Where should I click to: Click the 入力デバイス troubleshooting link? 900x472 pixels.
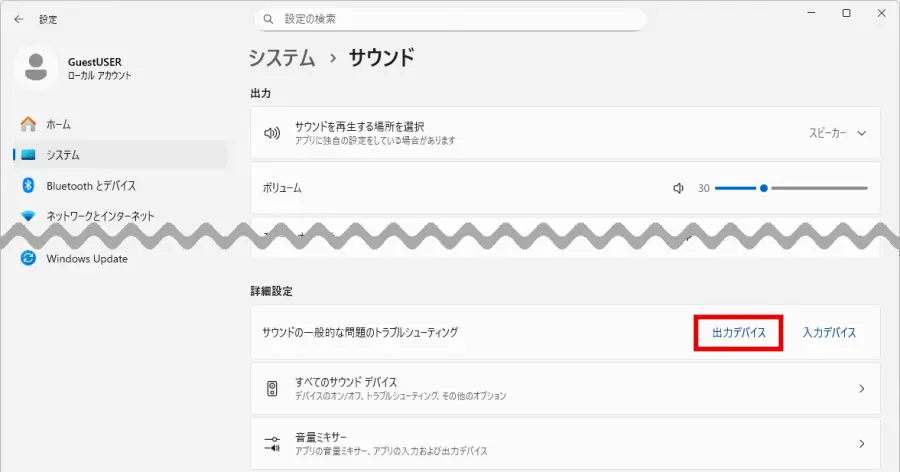pyautogui.click(x=829, y=332)
